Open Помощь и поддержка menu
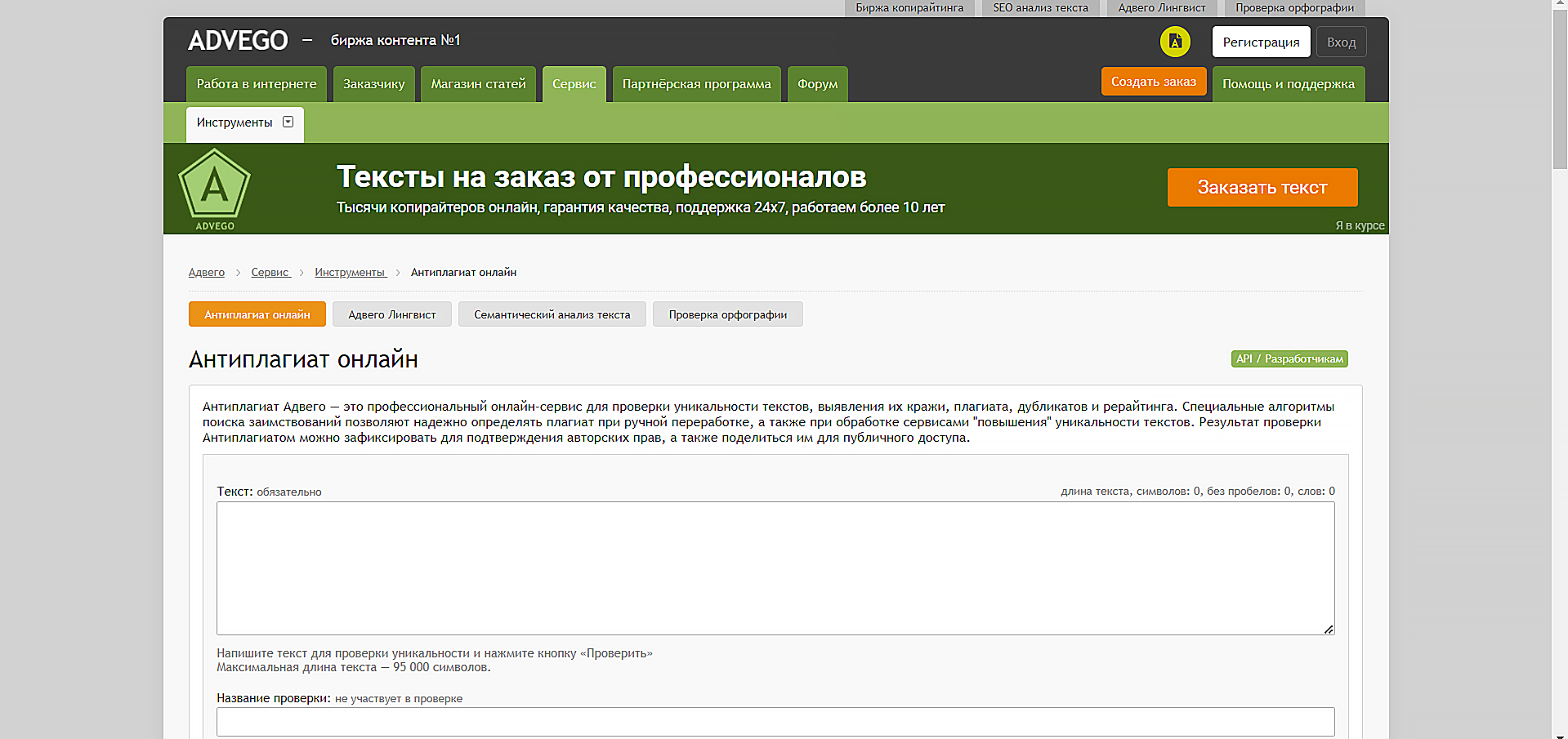This screenshot has width=1568, height=739. tap(1289, 84)
